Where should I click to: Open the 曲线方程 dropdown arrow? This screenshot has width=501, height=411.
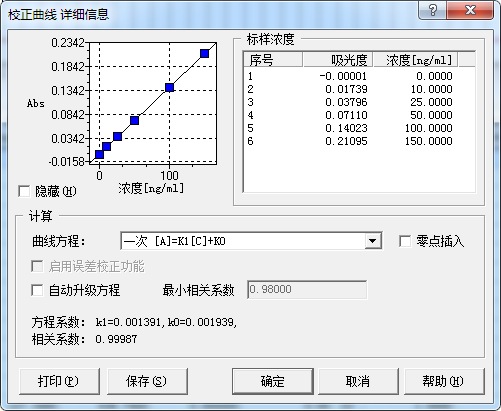373,241
